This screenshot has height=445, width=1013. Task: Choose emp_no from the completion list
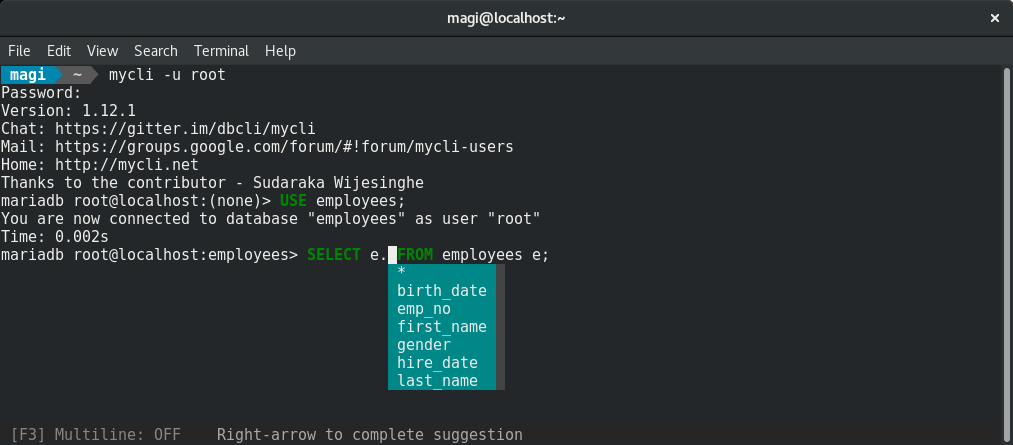(442, 309)
